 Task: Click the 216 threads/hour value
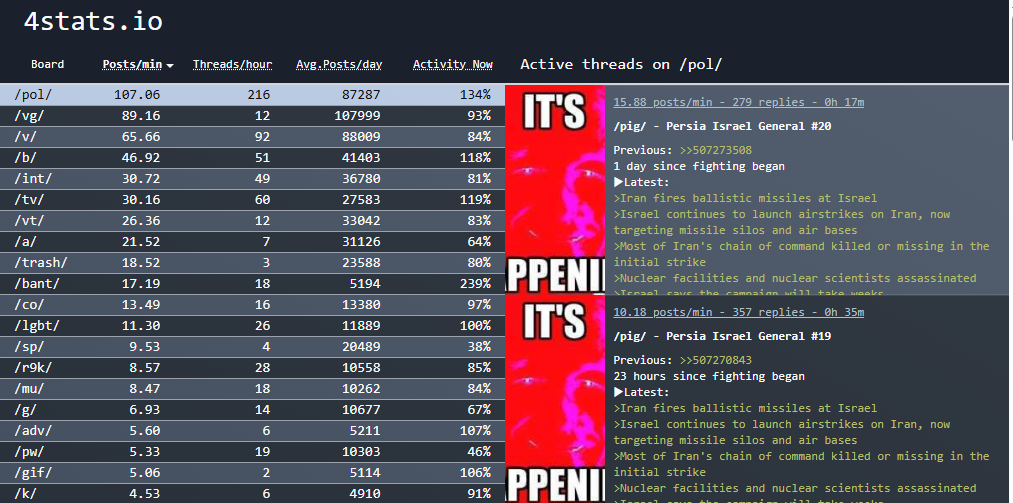[258, 95]
